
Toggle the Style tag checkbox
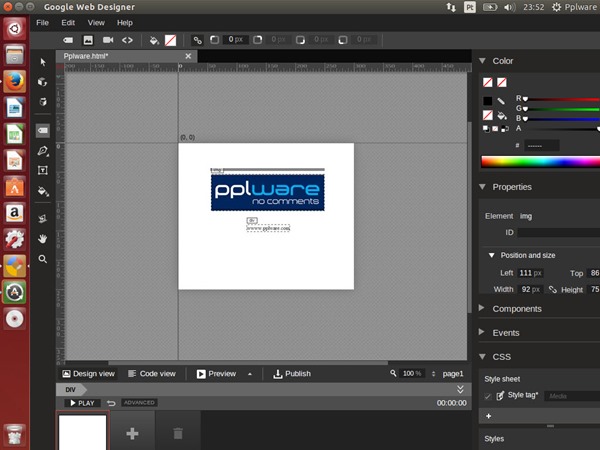point(488,396)
